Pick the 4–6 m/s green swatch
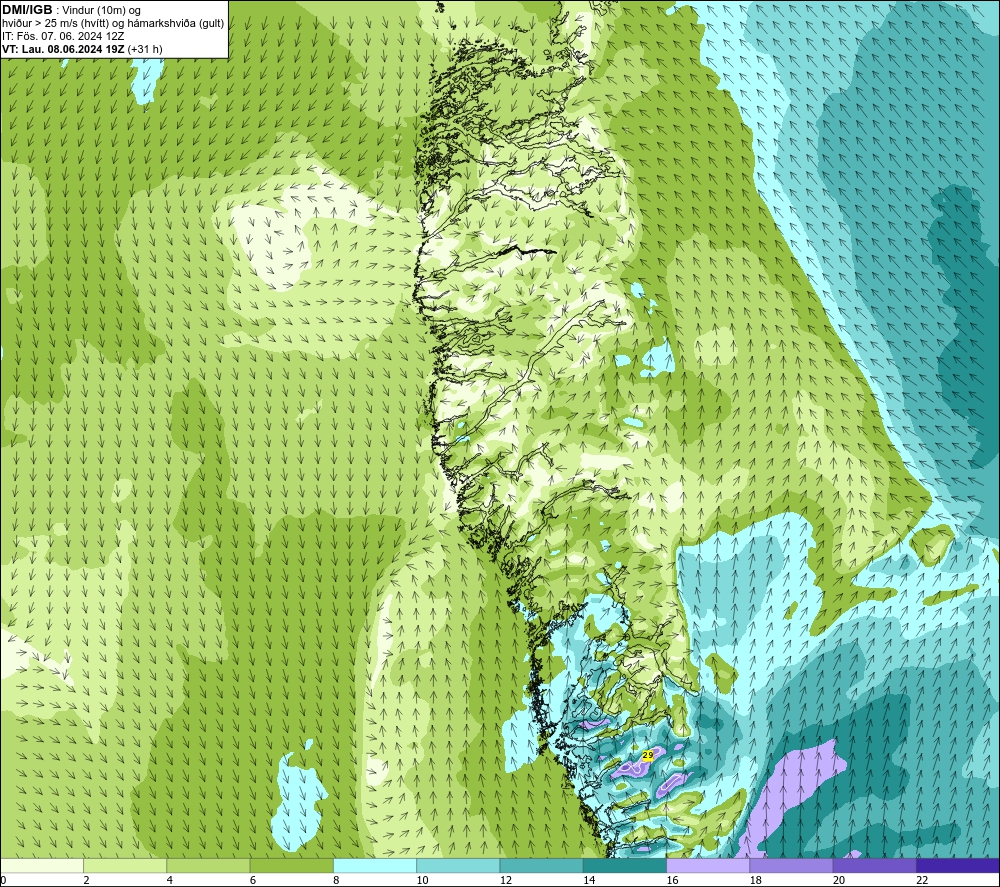Image resolution: width=1000 pixels, height=887 pixels. (x=208, y=865)
